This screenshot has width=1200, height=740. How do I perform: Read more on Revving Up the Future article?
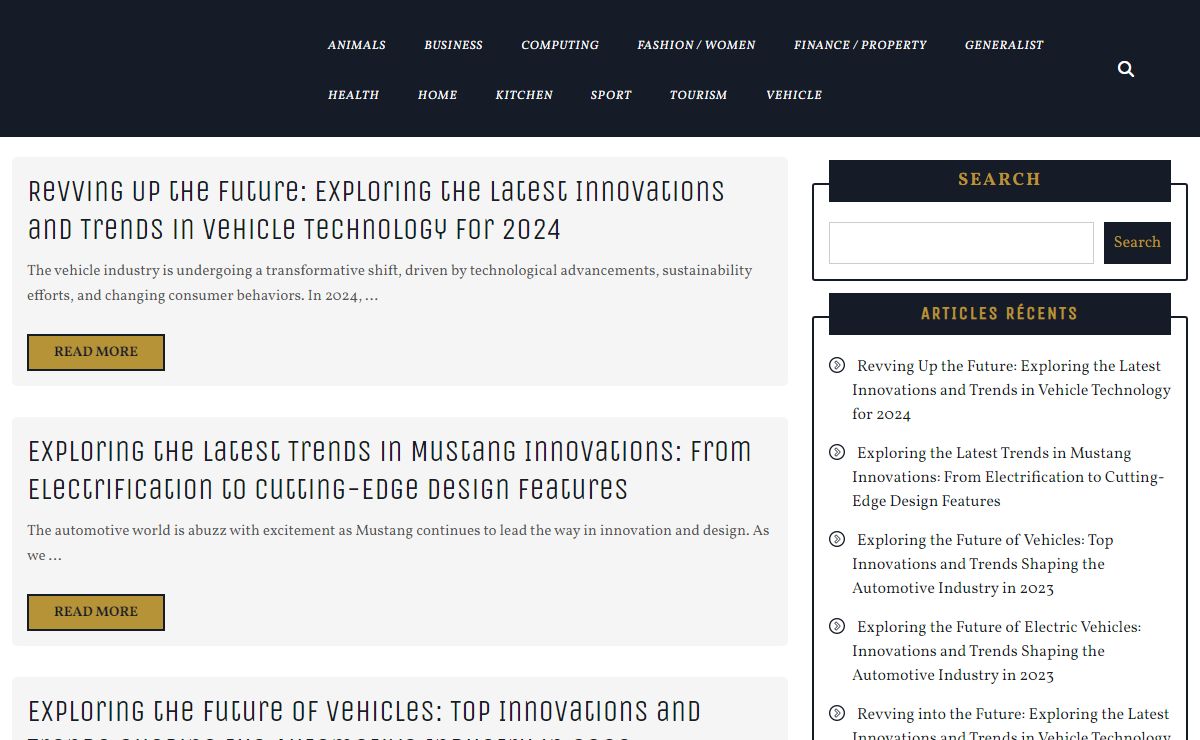(x=96, y=352)
